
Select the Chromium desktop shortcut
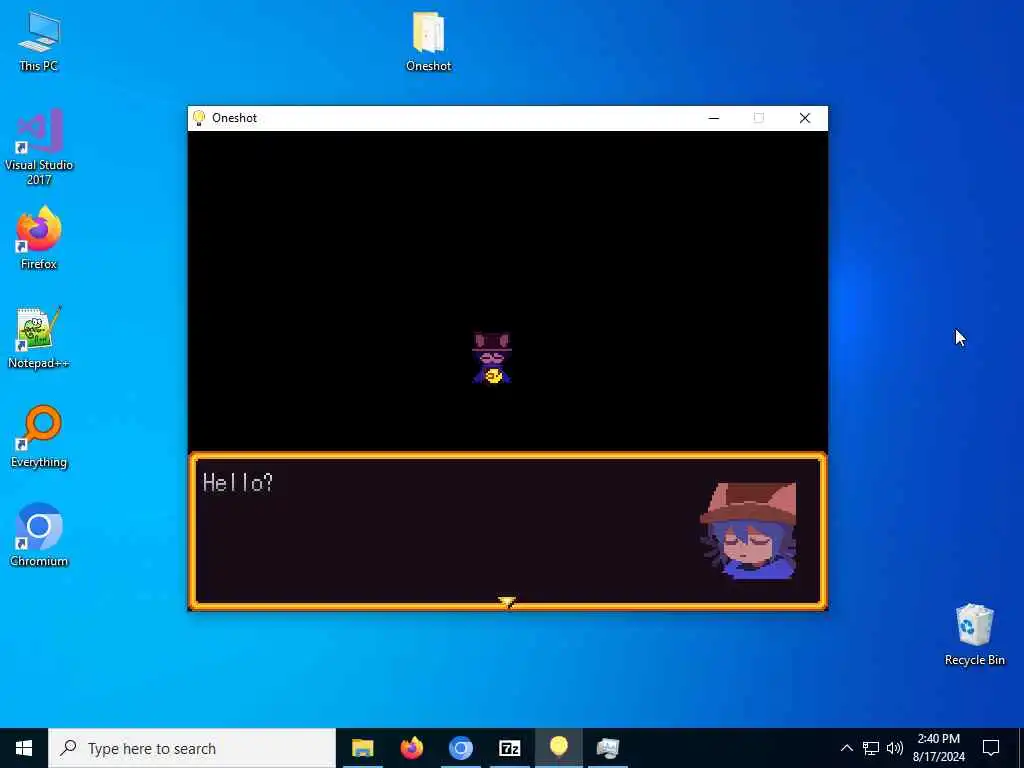pos(39,535)
